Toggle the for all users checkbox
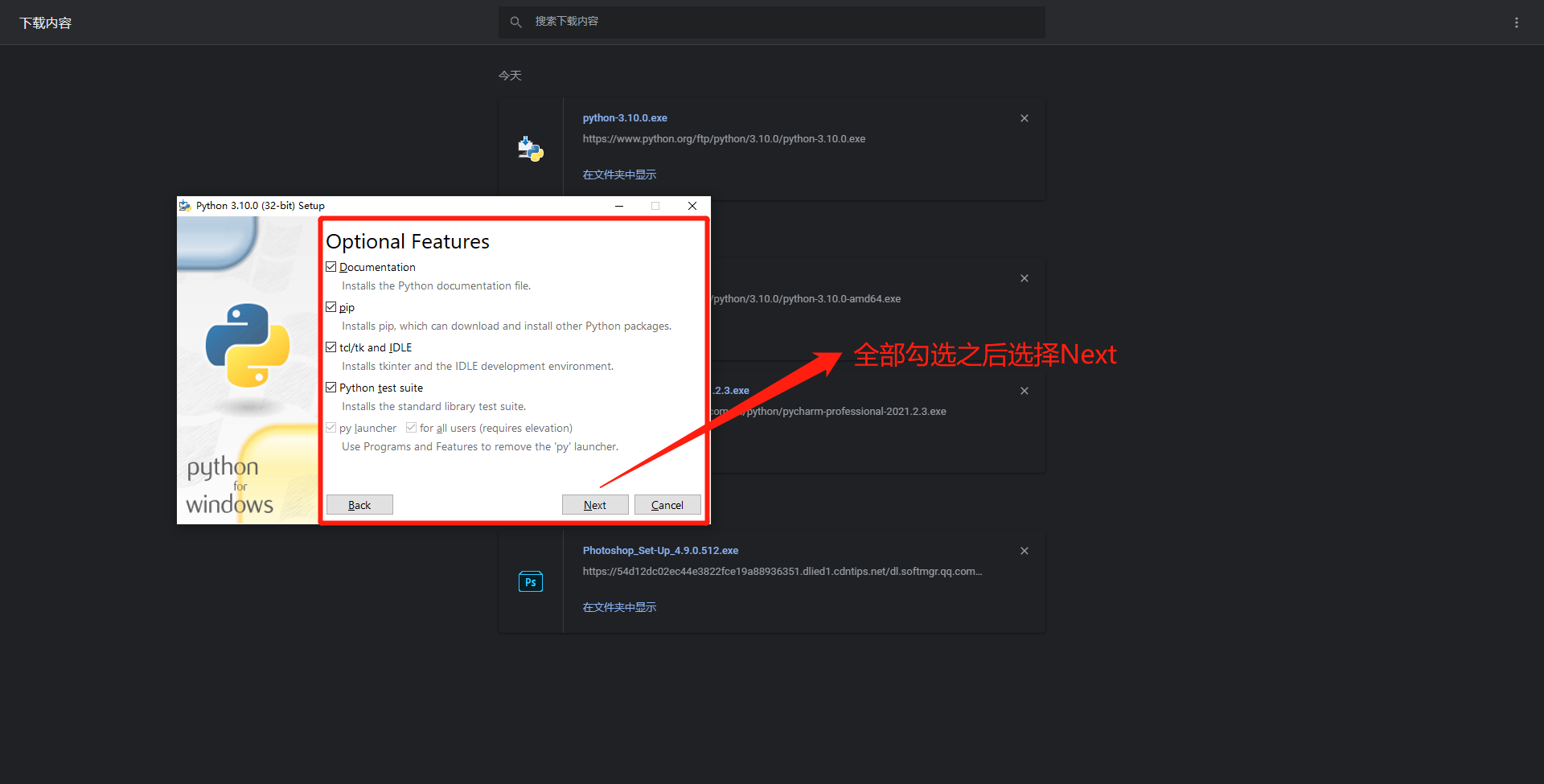The image size is (1544, 784). pos(412,428)
